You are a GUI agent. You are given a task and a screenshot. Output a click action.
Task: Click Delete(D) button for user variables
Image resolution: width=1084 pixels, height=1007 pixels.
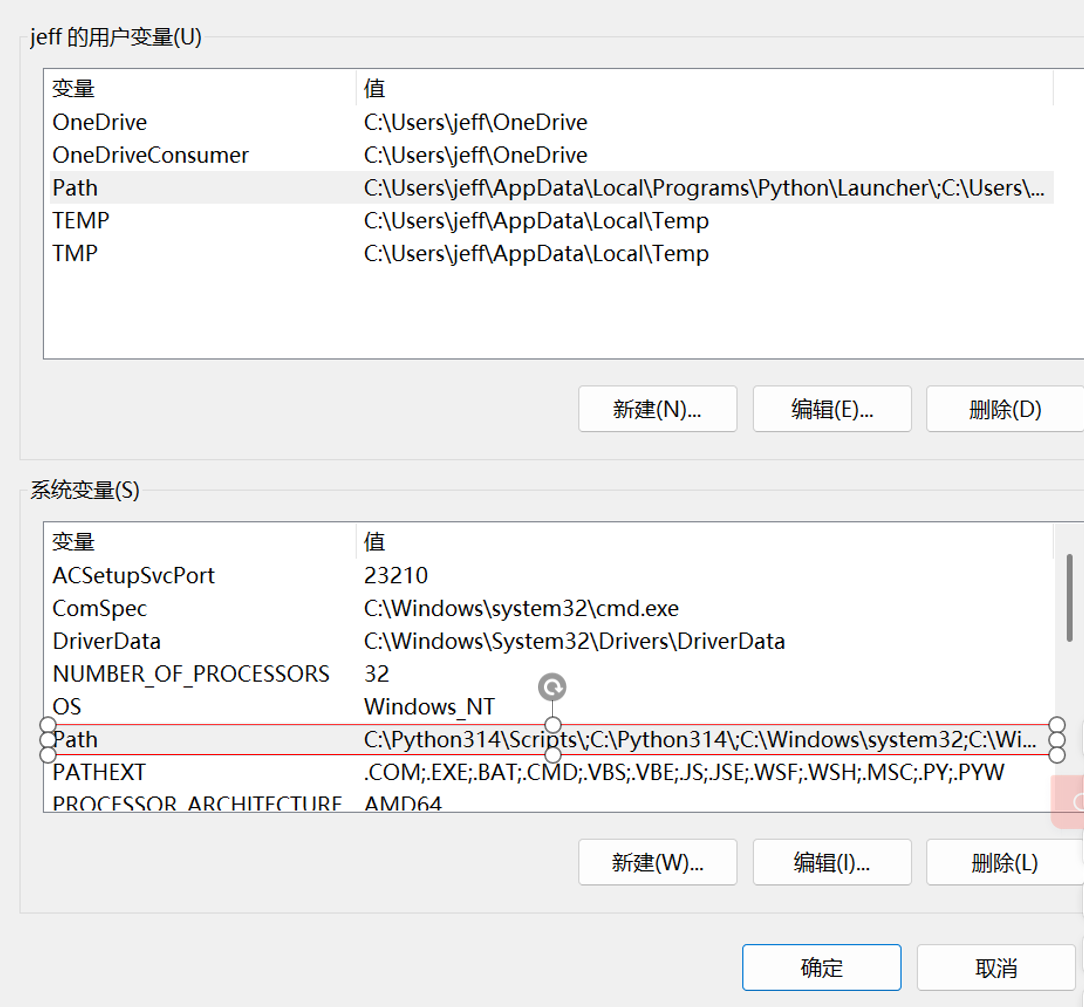click(x=1004, y=409)
